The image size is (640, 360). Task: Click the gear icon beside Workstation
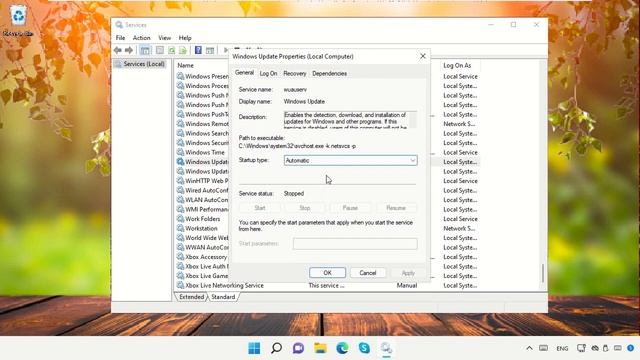(180, 228)
